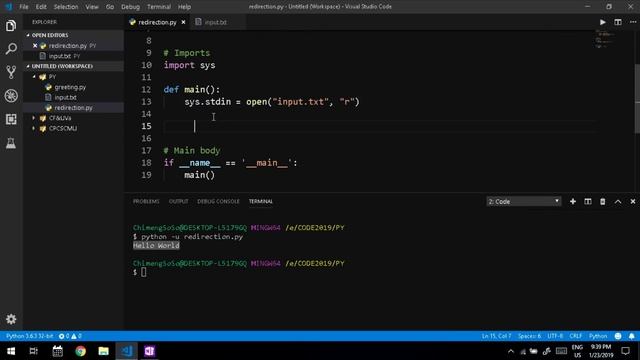Click the code minimap preview
Viewport: 640px width, 360px height.
coord(605,40)
